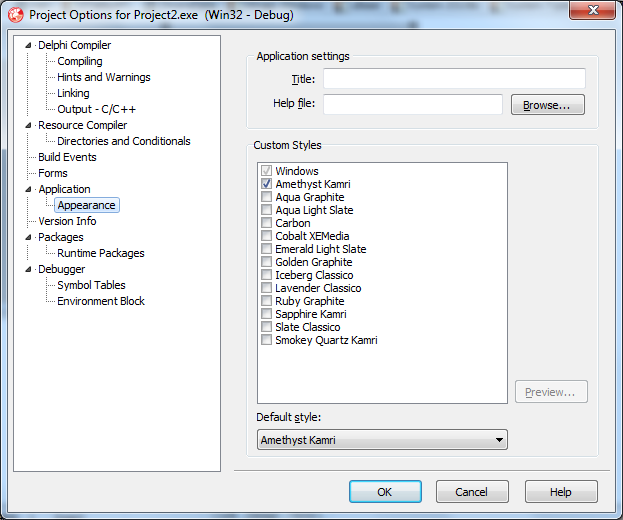Enable the Golden Graphite style
623x520 pixels.
266,262
